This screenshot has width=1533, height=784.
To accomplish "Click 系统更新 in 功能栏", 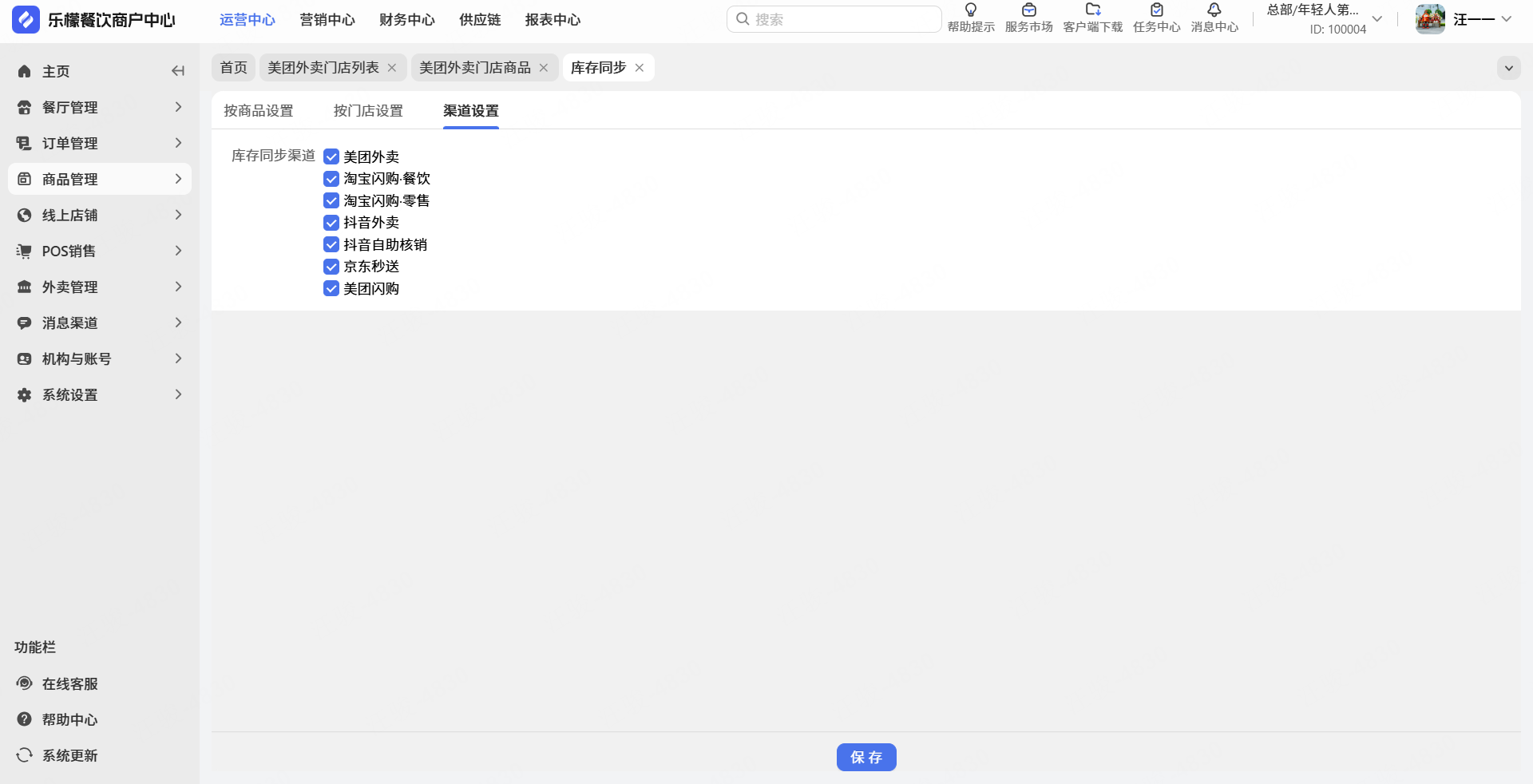I will point(70,756).
